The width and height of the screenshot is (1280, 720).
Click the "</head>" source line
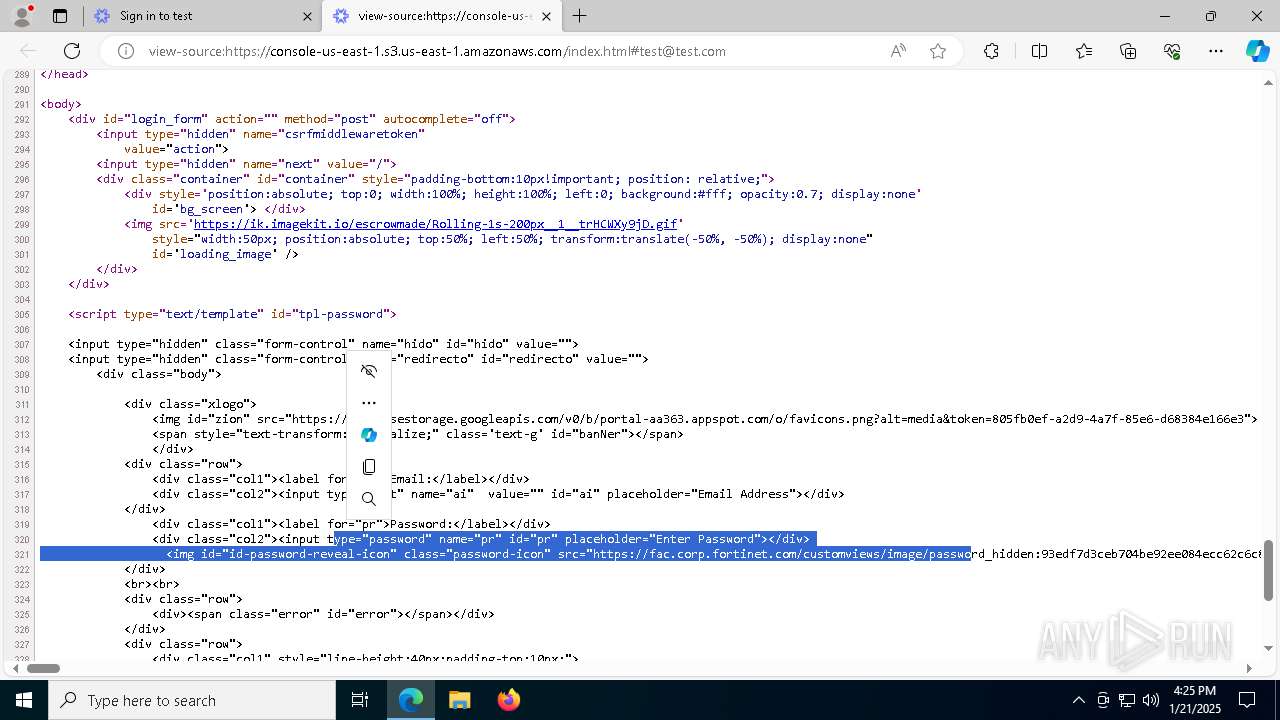point(64,74)
